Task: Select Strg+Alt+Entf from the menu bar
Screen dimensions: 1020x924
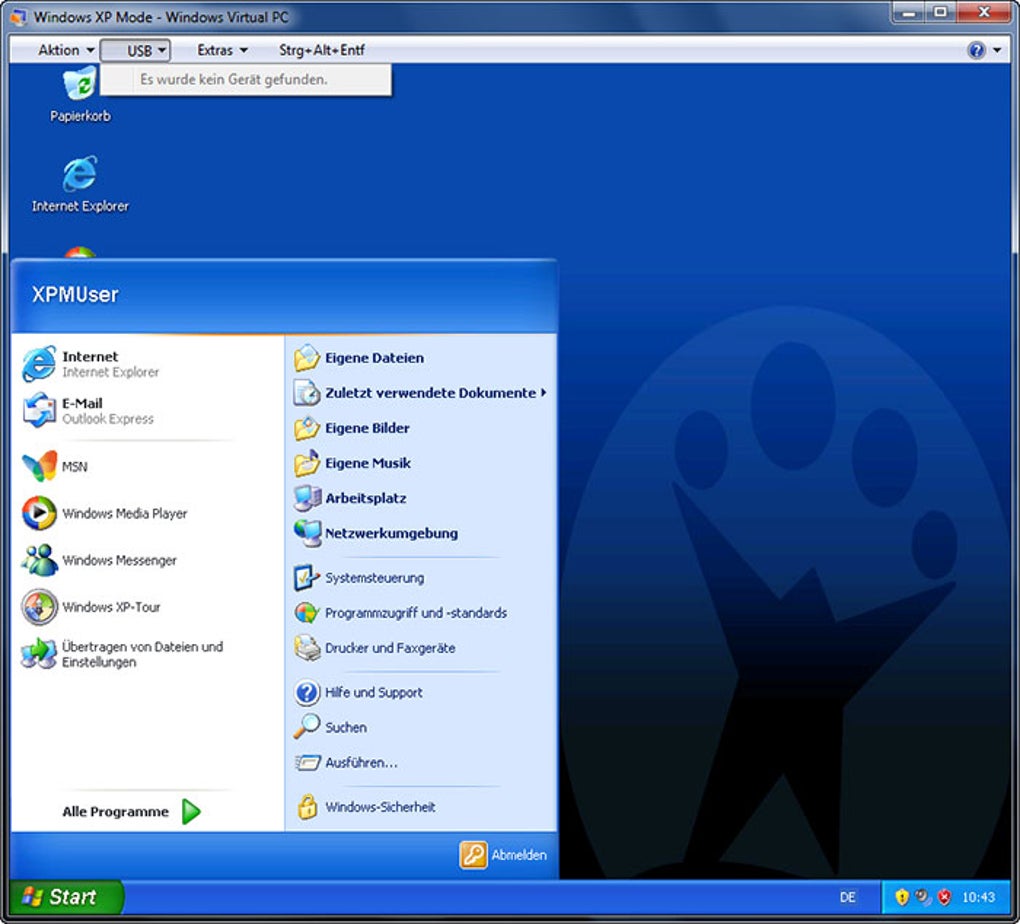Action: tap(322, 50)
